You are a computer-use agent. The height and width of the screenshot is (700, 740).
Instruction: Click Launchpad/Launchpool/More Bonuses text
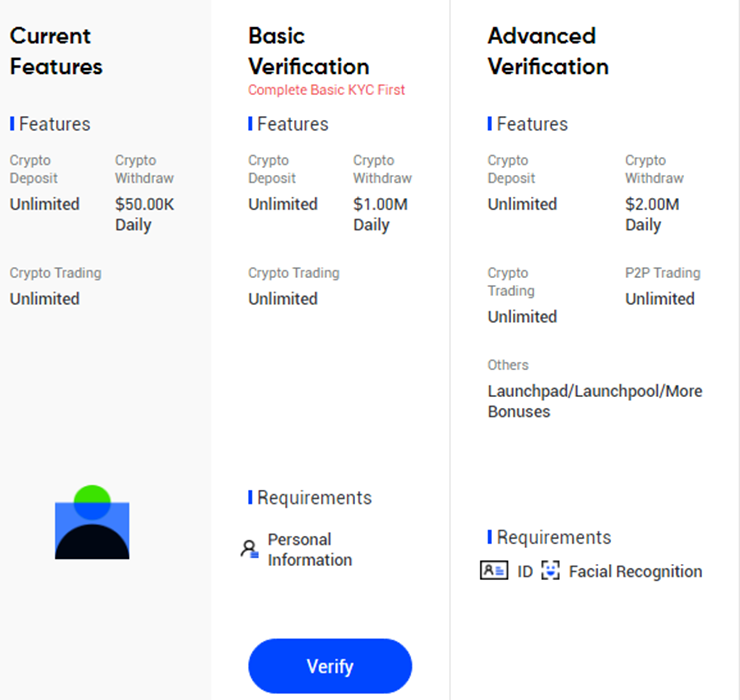595,401
